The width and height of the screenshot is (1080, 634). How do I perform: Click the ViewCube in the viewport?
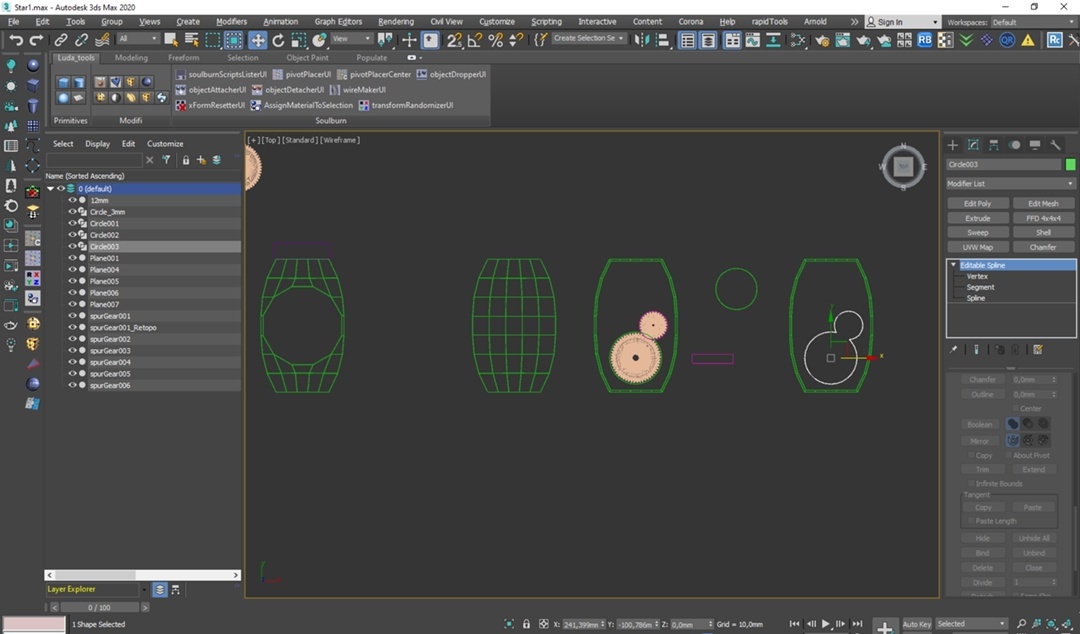tap(903, 166)
